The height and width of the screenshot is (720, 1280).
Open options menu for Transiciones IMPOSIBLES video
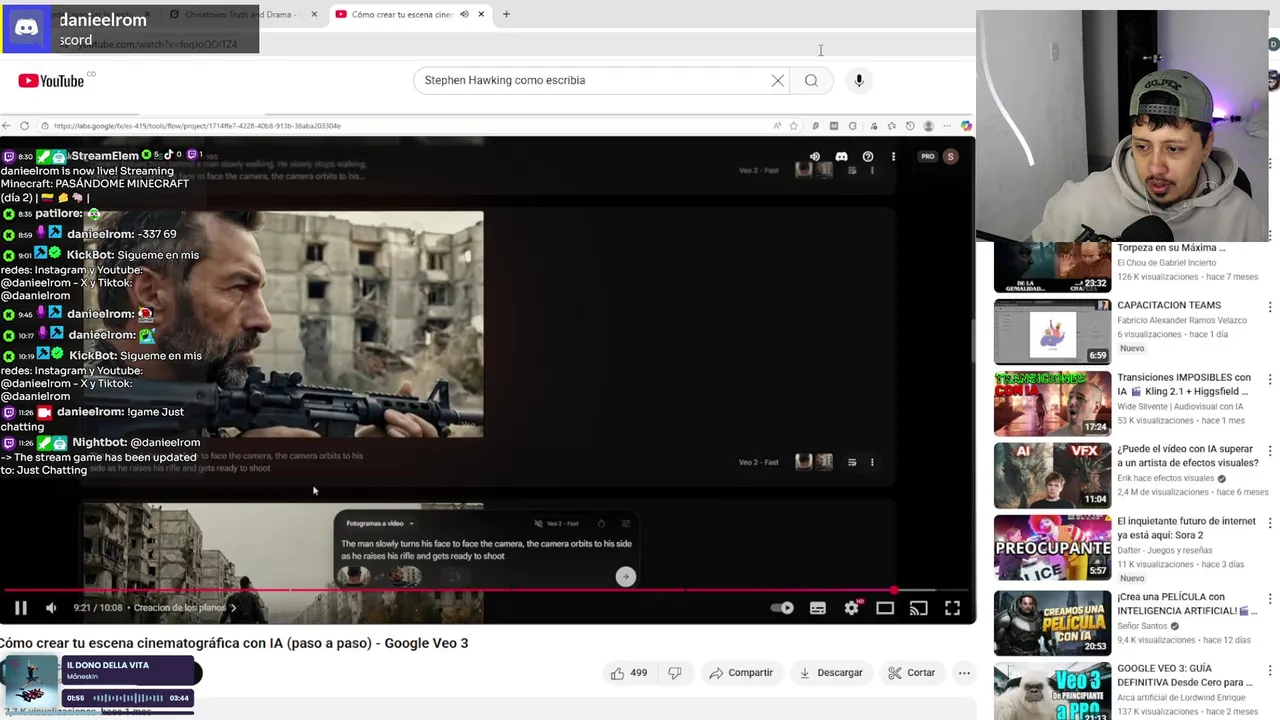1270,380
